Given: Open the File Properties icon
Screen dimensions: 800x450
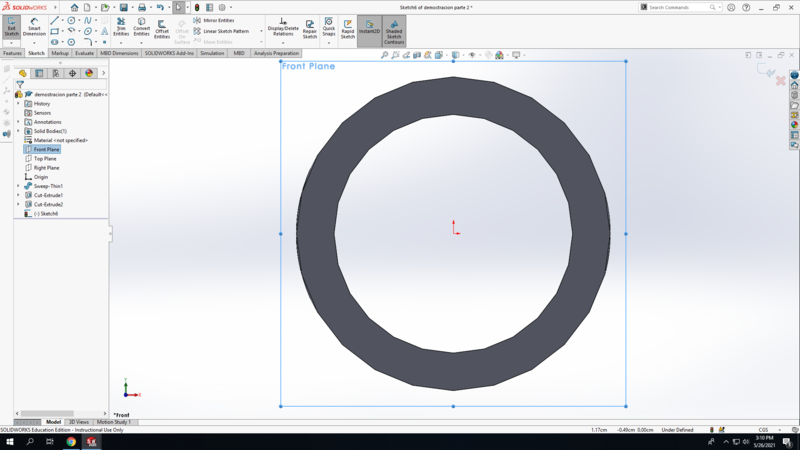Looking at the screenshot, I should (210, 8).
